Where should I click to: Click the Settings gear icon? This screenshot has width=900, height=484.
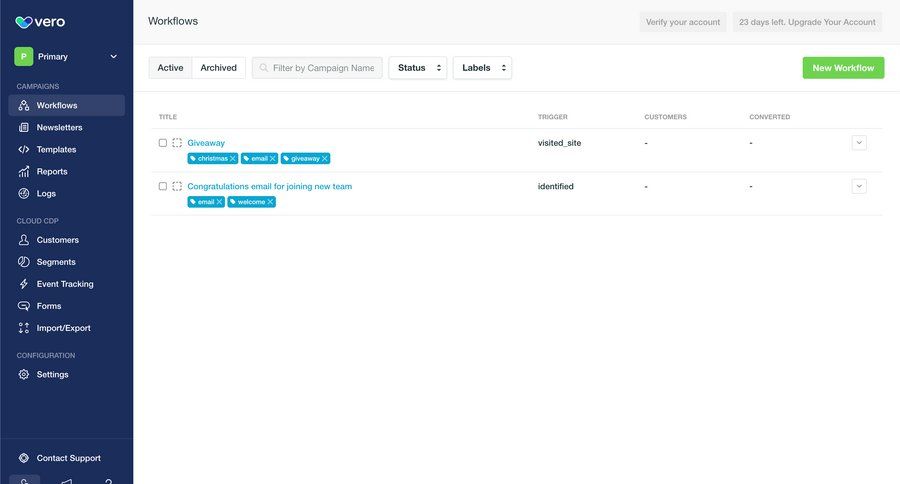point(24,374)
